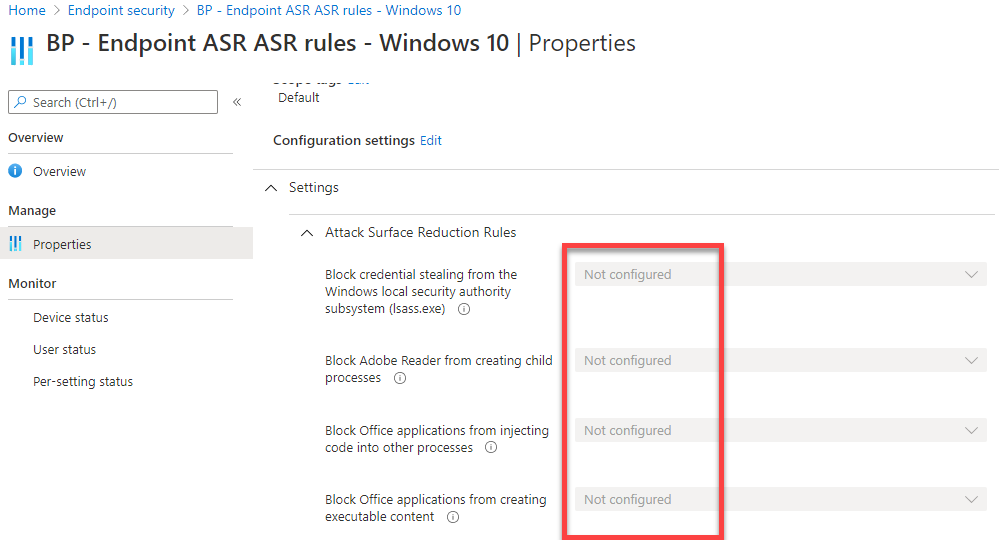Click info icon beside lsass.exe rule
Image resolution: width=999 pixels, height=540 pixels.
click(x=464, y=309)
